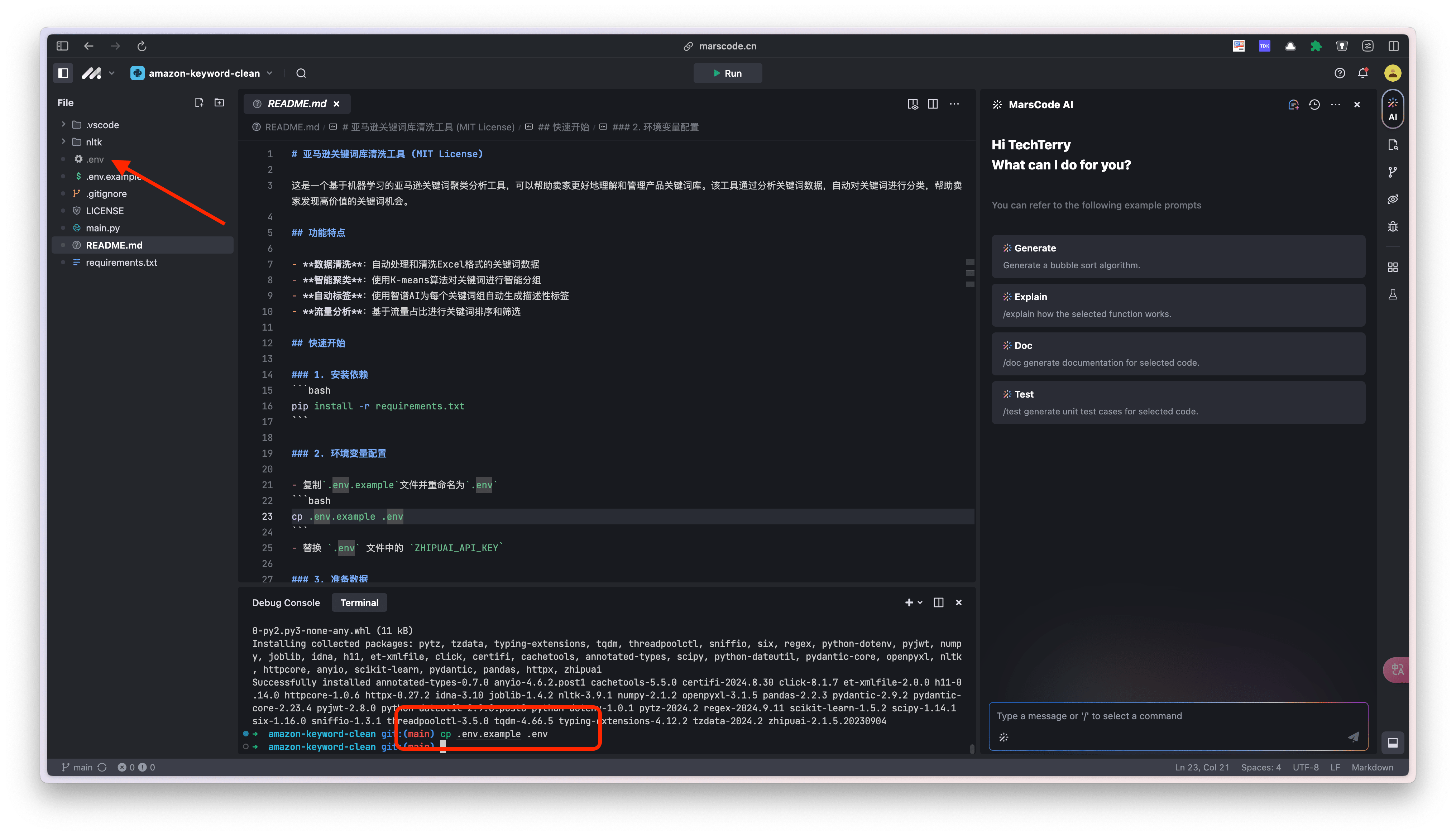
Task: Expand the nltk folder
Action: pyautogui.click(x=63, y=141)
